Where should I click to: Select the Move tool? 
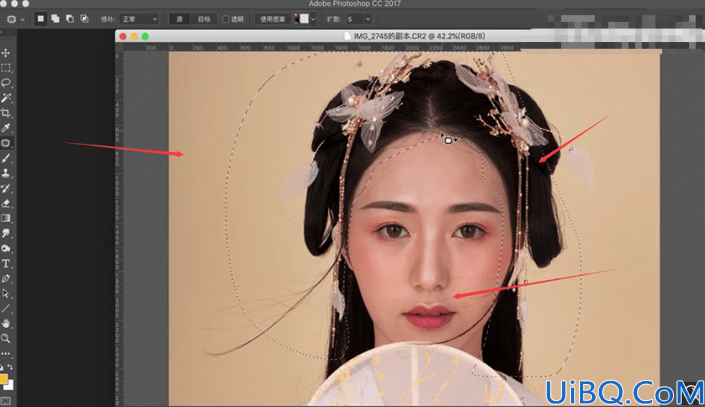[x=6, y=53]
